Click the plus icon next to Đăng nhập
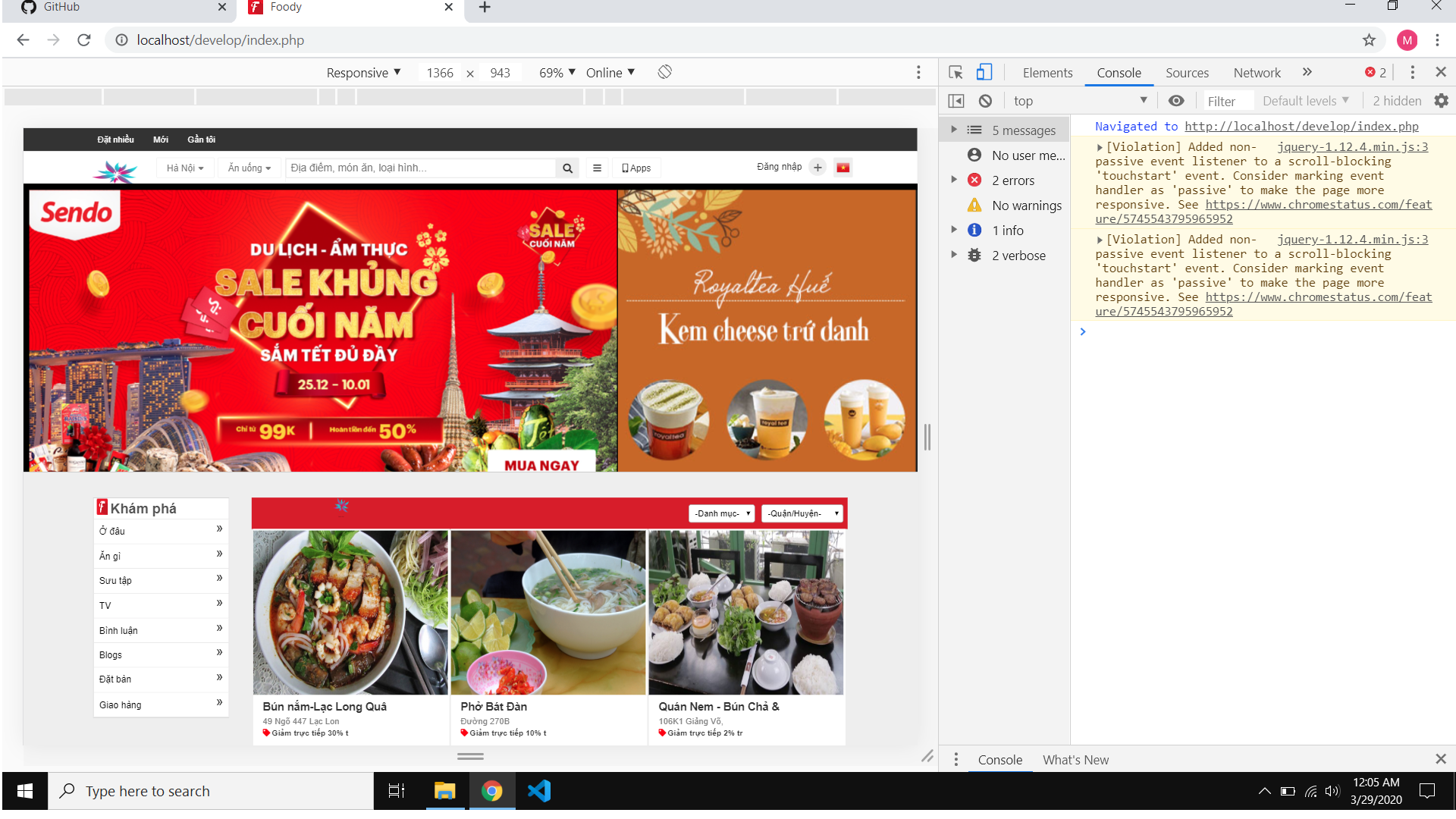The width and height of the screenshot is (1456, 819). point(817,168)
